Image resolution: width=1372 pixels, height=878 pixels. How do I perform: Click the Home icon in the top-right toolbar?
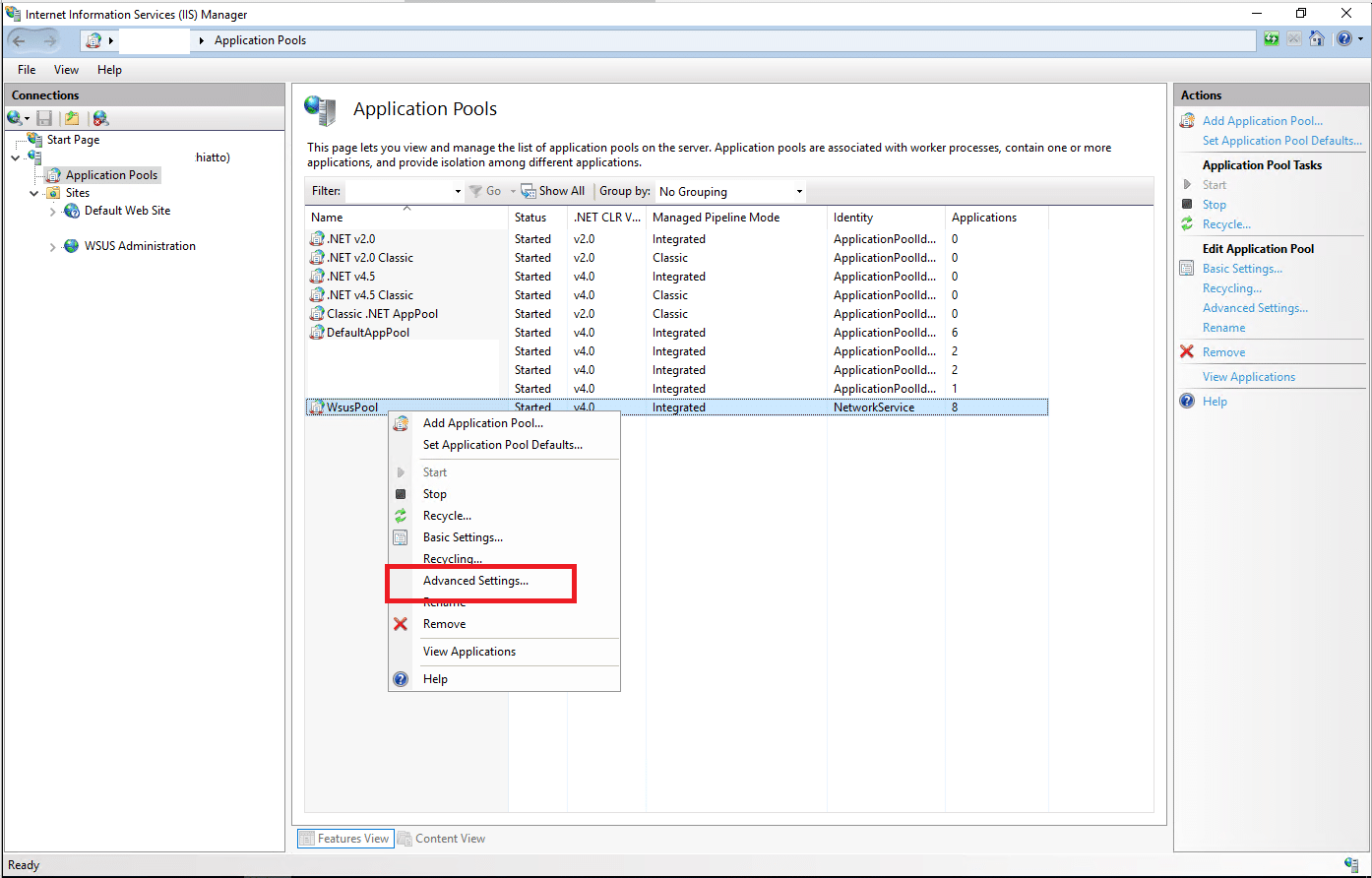click(1316, 39)
